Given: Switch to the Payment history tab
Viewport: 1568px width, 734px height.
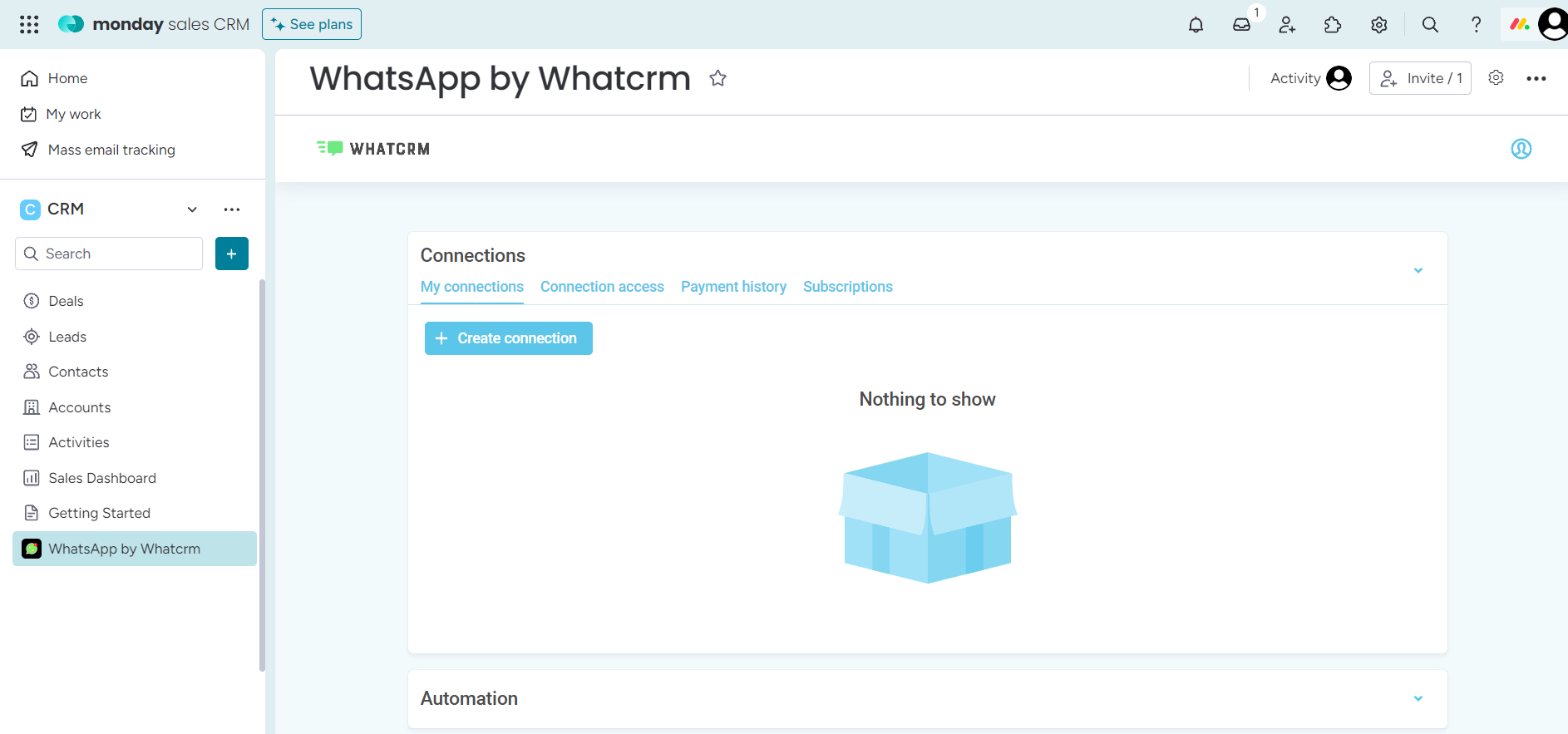Looking at the screenshot, I should pyautogui.click(x=733, y=287).
